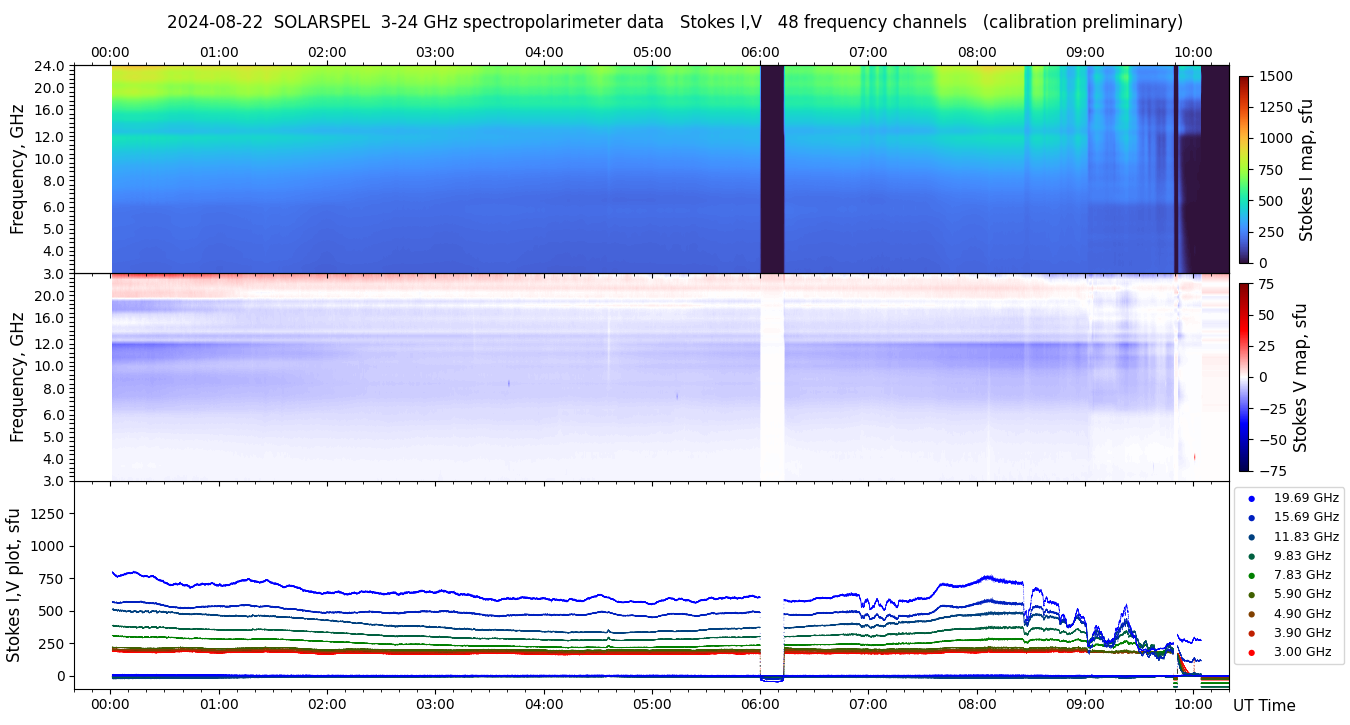Click the 11.83 GHz legend marker dot
Viewport: 1350px width, 725px height.
pyautogui.click(x=1251, y=537)
